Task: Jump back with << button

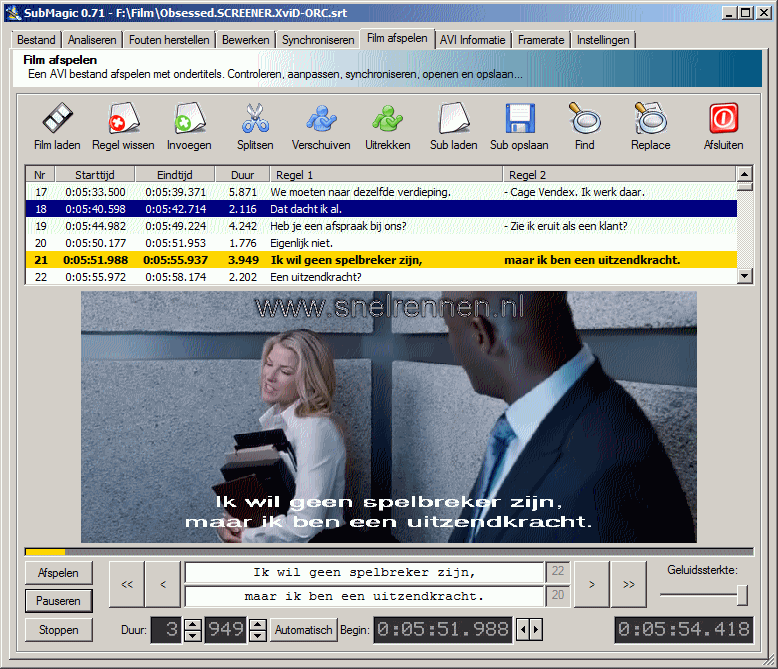Action: 127,584
